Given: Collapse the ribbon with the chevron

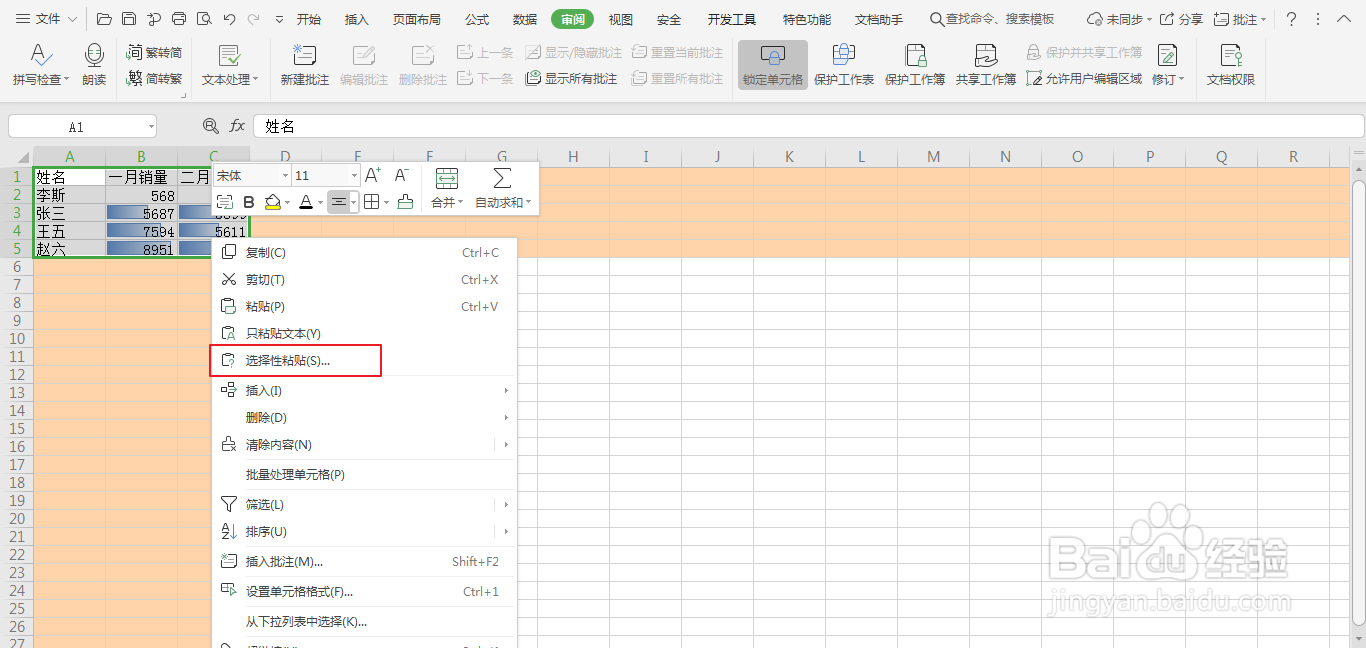Looking at the screenshot, I should [1342, 19].
